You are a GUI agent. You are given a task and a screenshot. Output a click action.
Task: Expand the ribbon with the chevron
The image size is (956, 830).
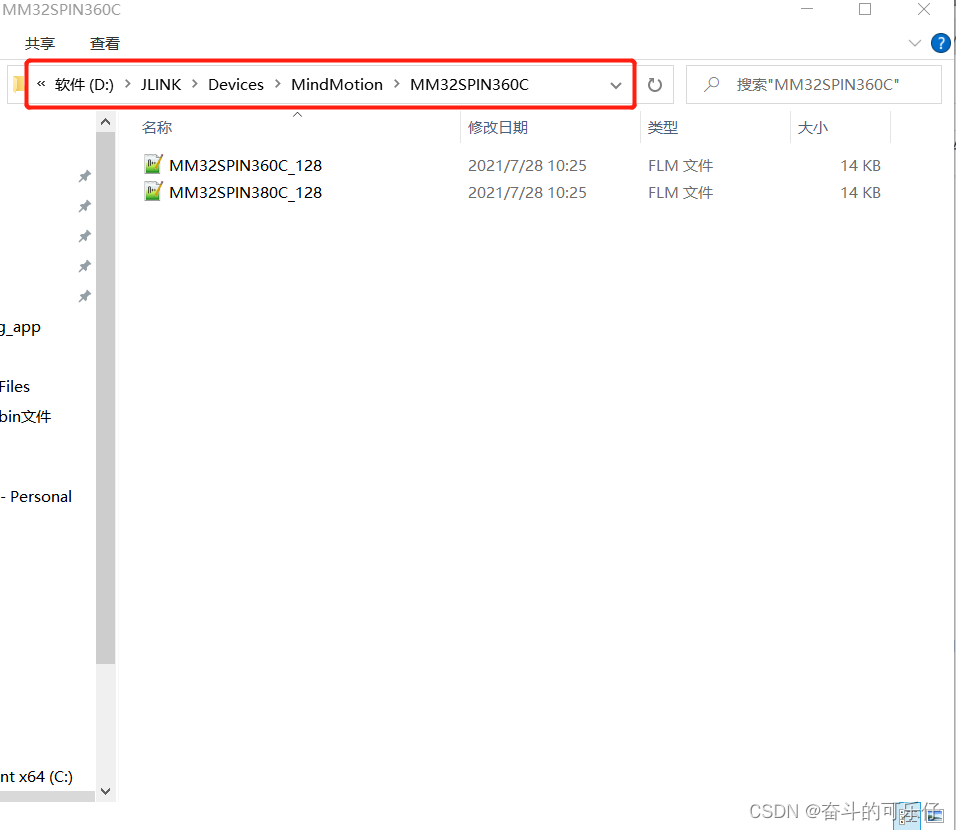pyautogui.click(x=915, y=43)
